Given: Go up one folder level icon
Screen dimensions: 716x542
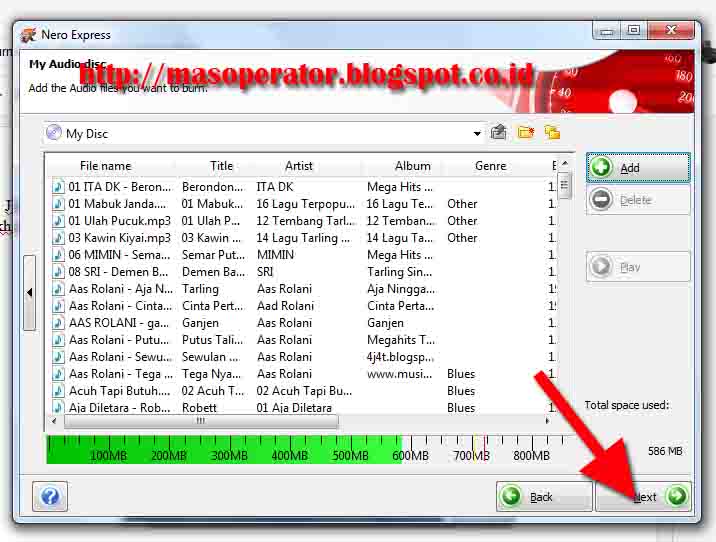Looking at the screenshot, I should click(x=498, y=132).
